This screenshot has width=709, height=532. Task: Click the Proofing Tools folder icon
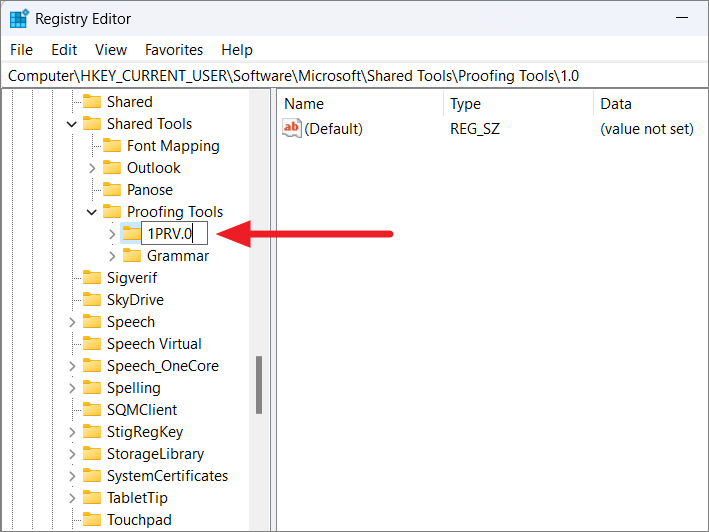point(112,212)
